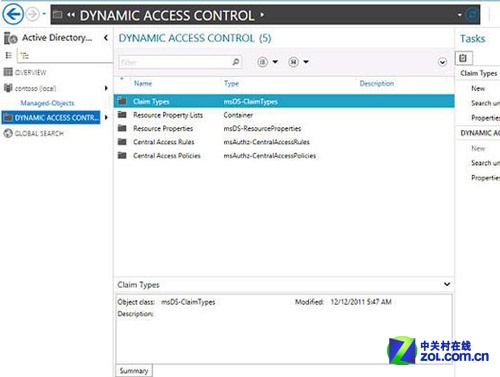Click New under Claim Types tasks
The height and width of the screenshot is (377, 500).
(478, 88)
